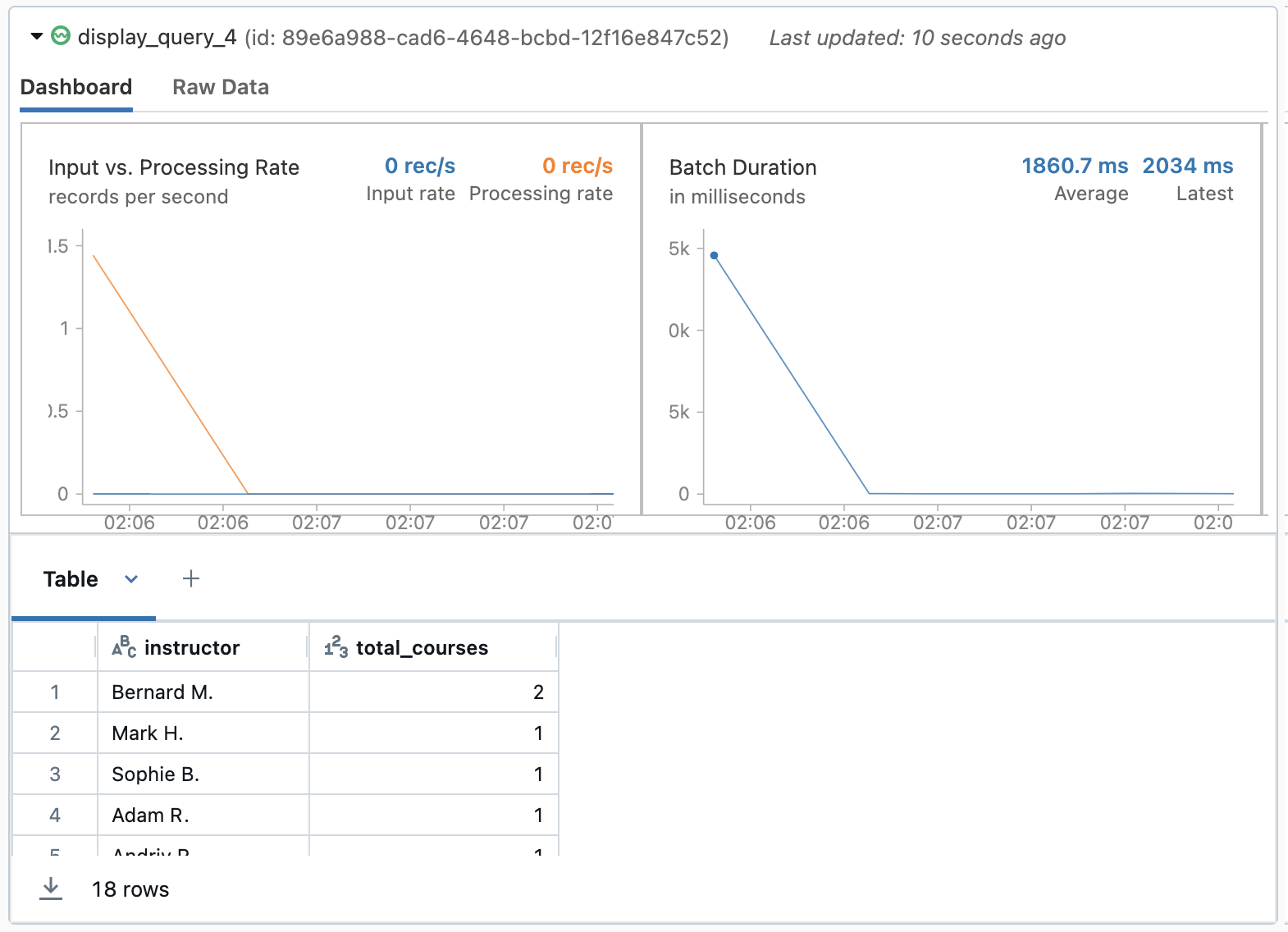Click the instructor column header
This screenshot has height=932, width=1288.
(203, 647)
